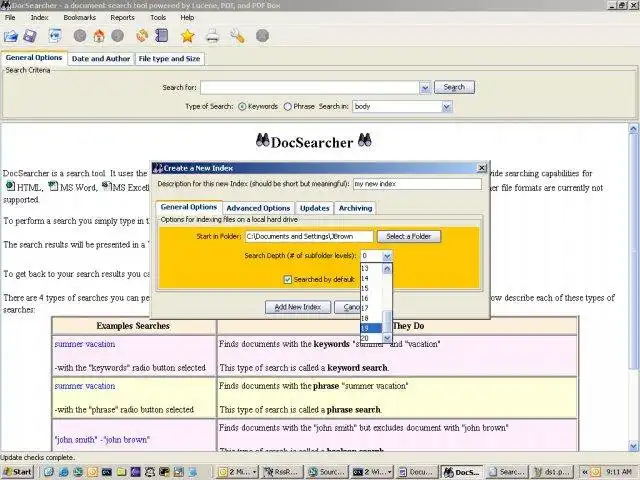The height and width of the screenshot is (480, 640).
Task: Click the DocSearcher app icon in the title bar
Action: click(5, 5)
